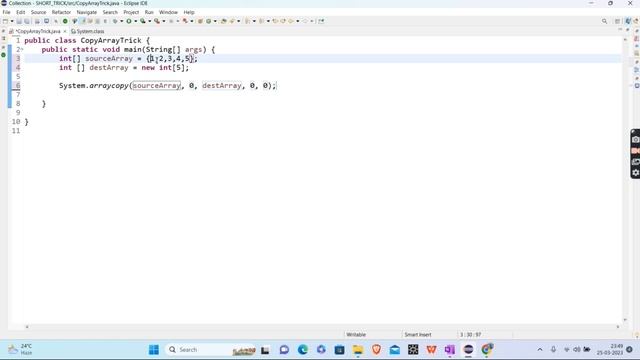This screenshot has width=640, height=360.
Task: Open the Refactor menu
Action: (x=61, y=12)
